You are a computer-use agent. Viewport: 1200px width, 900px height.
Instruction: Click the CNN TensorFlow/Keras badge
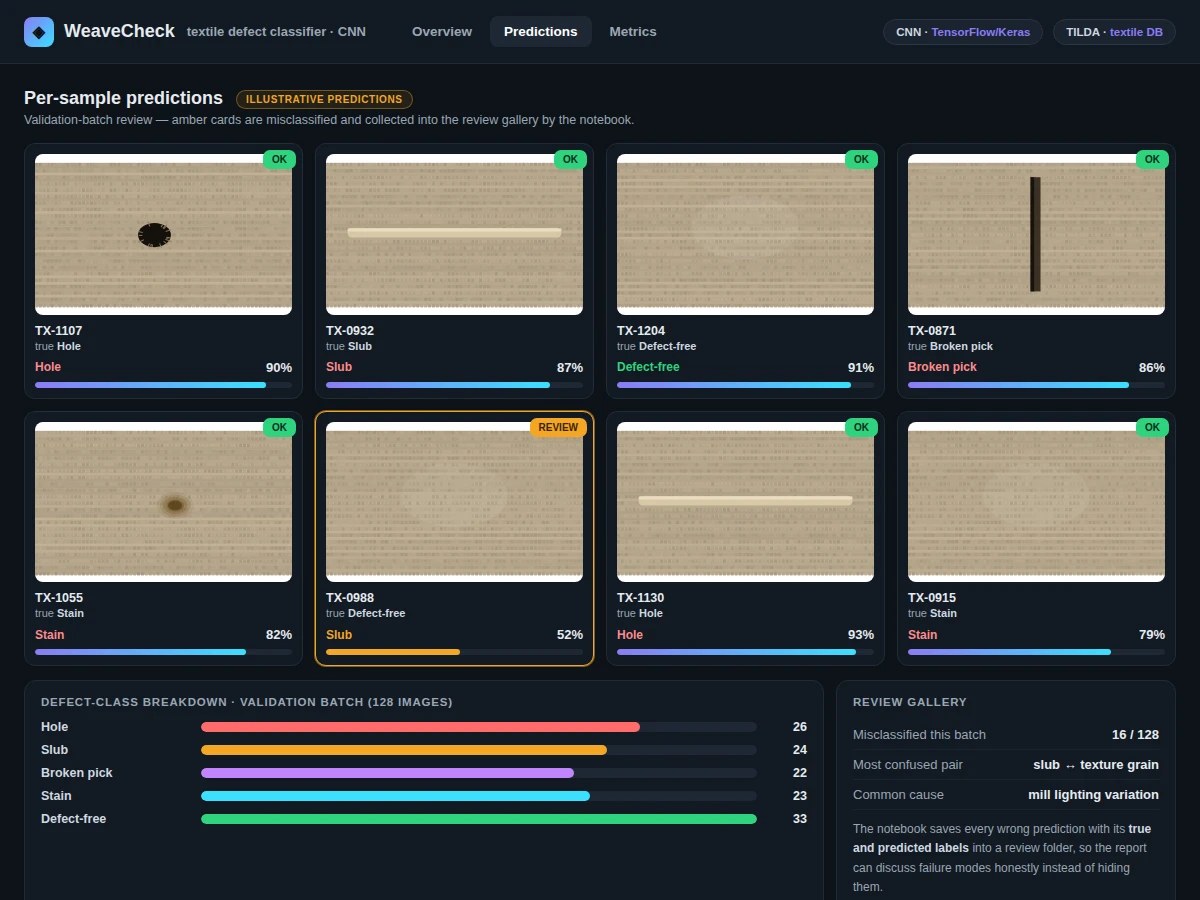coord(962,32)
